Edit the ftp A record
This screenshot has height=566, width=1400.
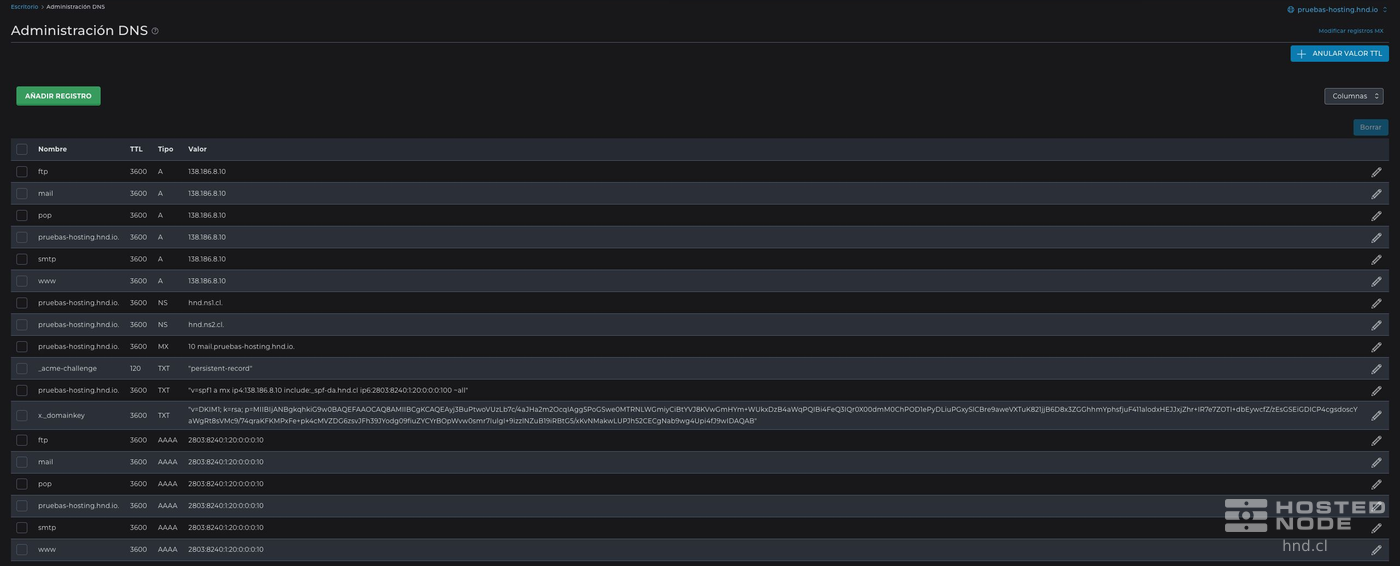(x=1376, y=172)
